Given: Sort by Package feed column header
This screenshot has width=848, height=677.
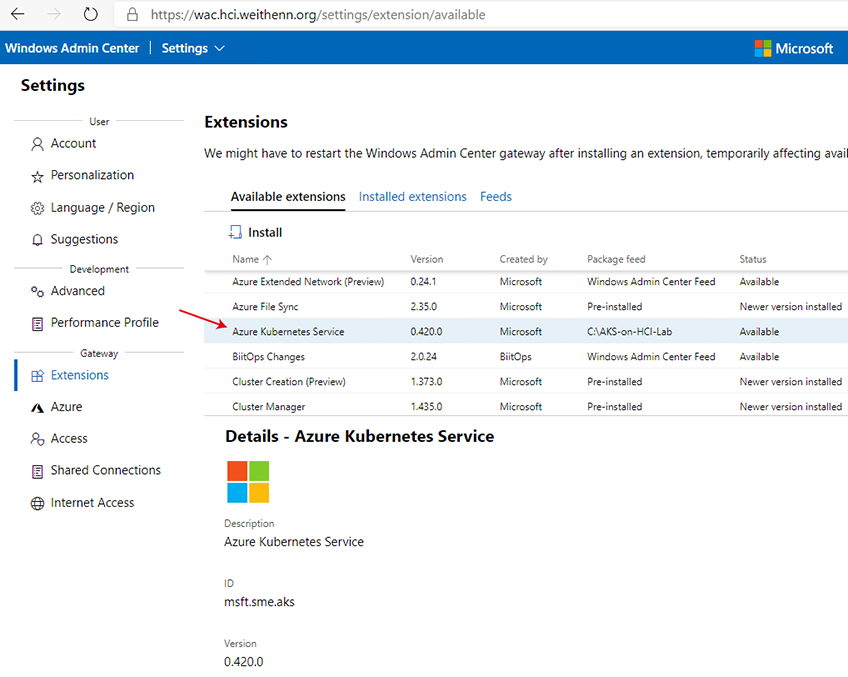Looking at the screenshot, I should [616, 259].
